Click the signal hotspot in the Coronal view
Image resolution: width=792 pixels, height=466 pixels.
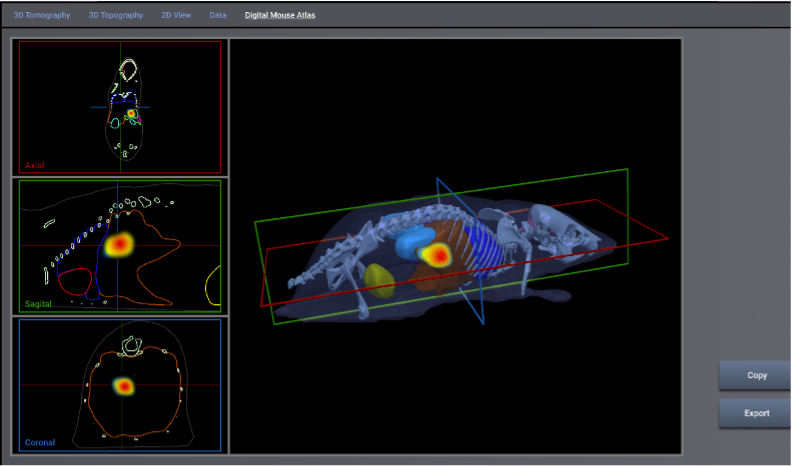click(123, 385)
